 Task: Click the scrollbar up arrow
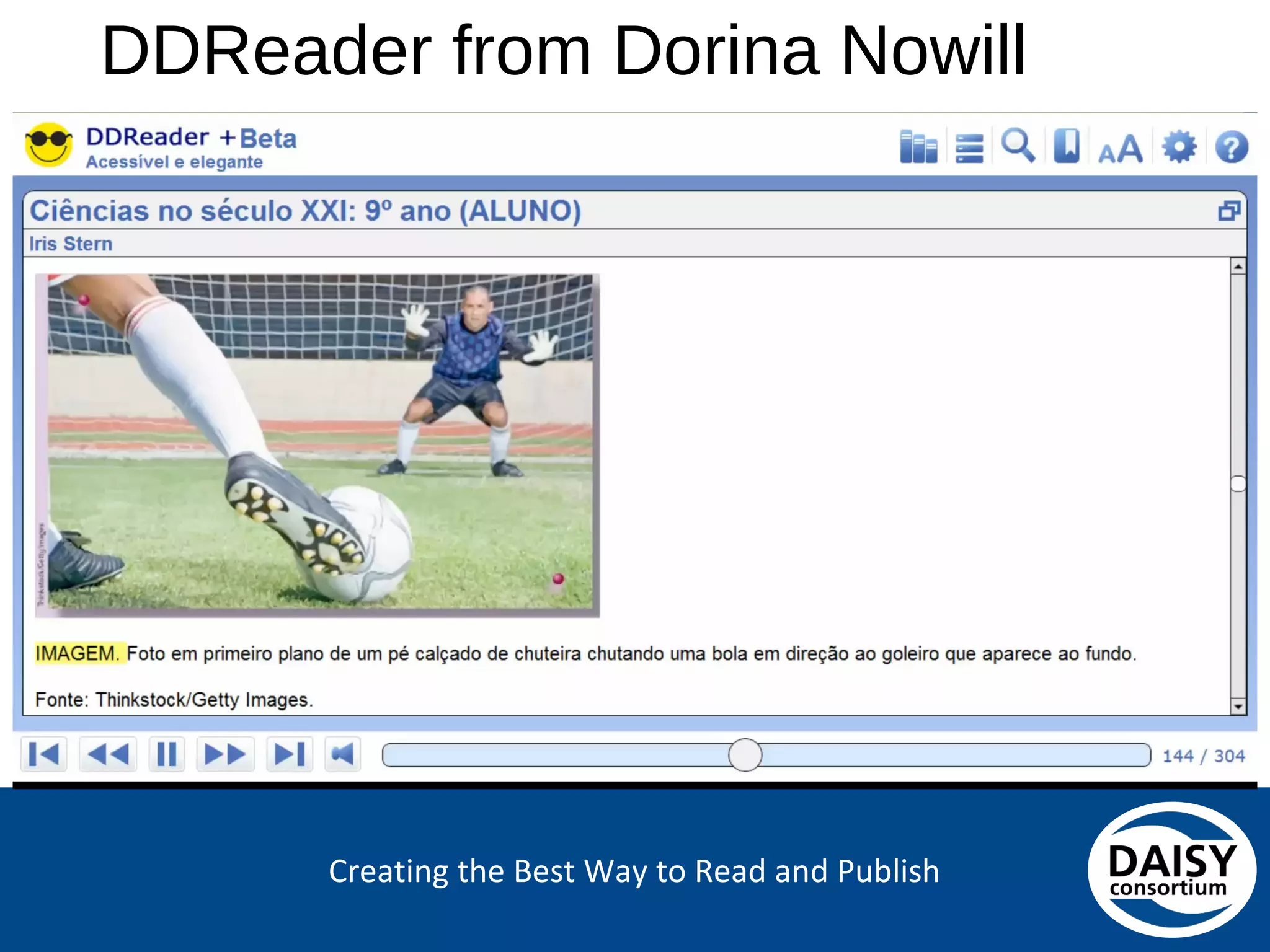tap(1238, 267)
